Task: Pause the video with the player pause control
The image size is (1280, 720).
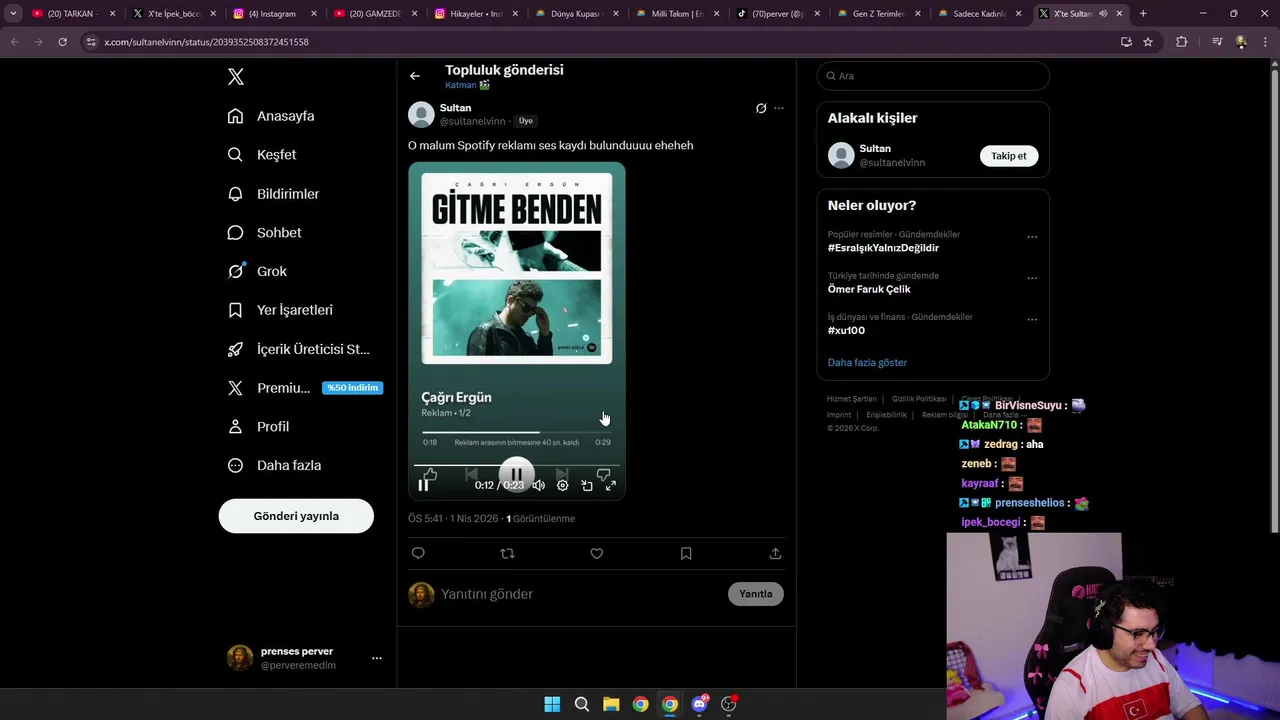Action: (x=423, y=485)
